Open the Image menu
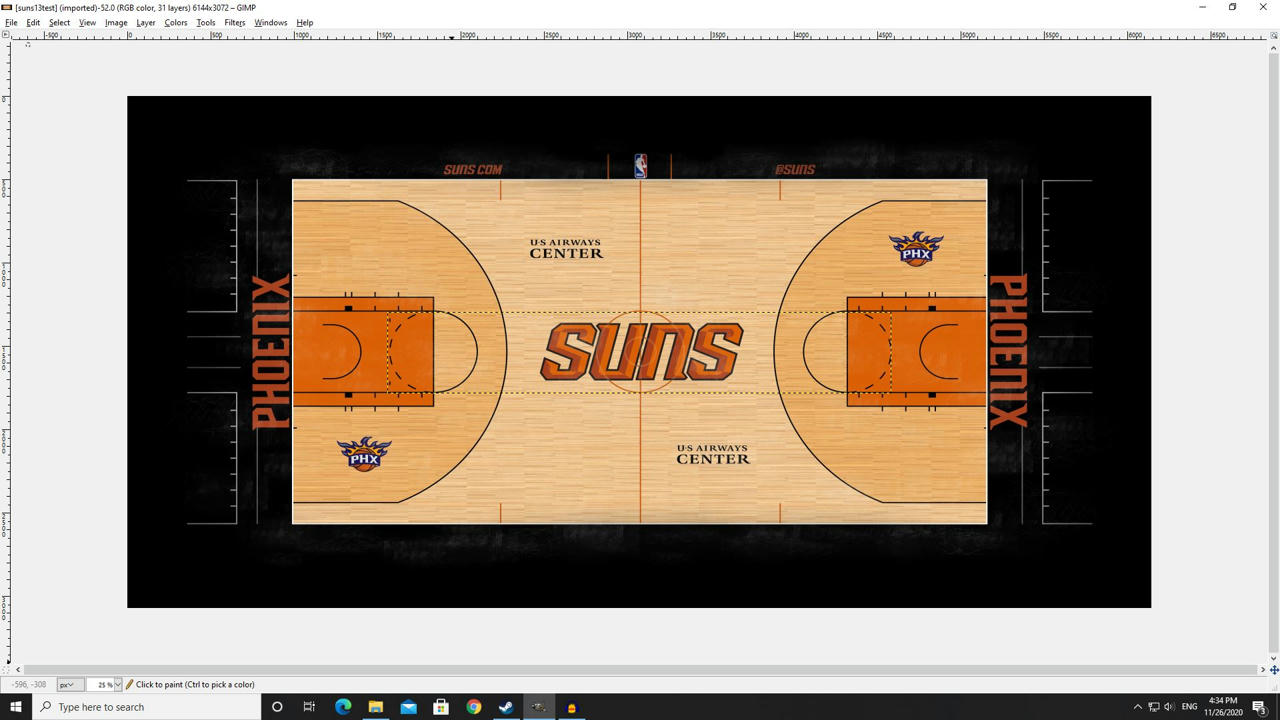 116,22
